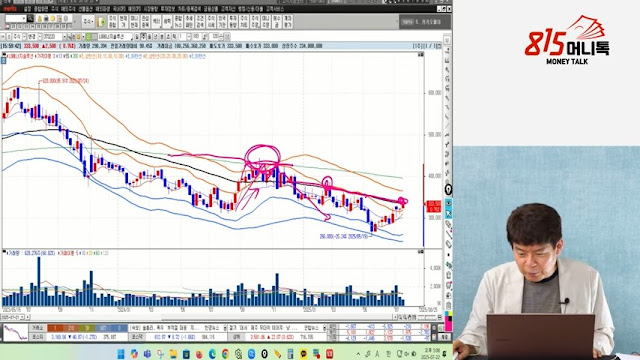Open Microsoft Teams from the taskbar

point(147,354)
